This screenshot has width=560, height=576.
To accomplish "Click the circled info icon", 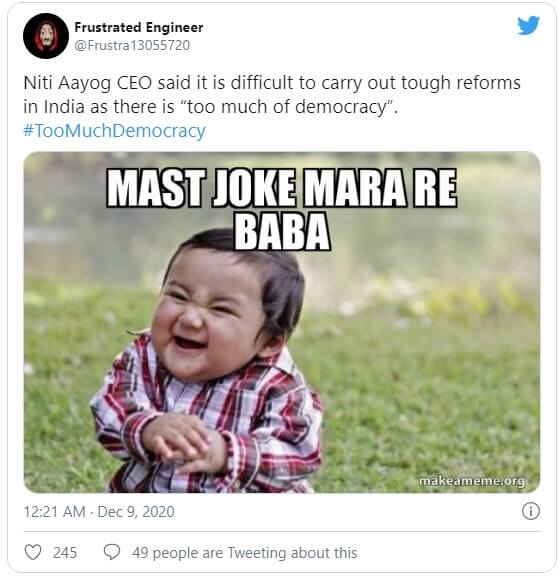I will point(531,511).
